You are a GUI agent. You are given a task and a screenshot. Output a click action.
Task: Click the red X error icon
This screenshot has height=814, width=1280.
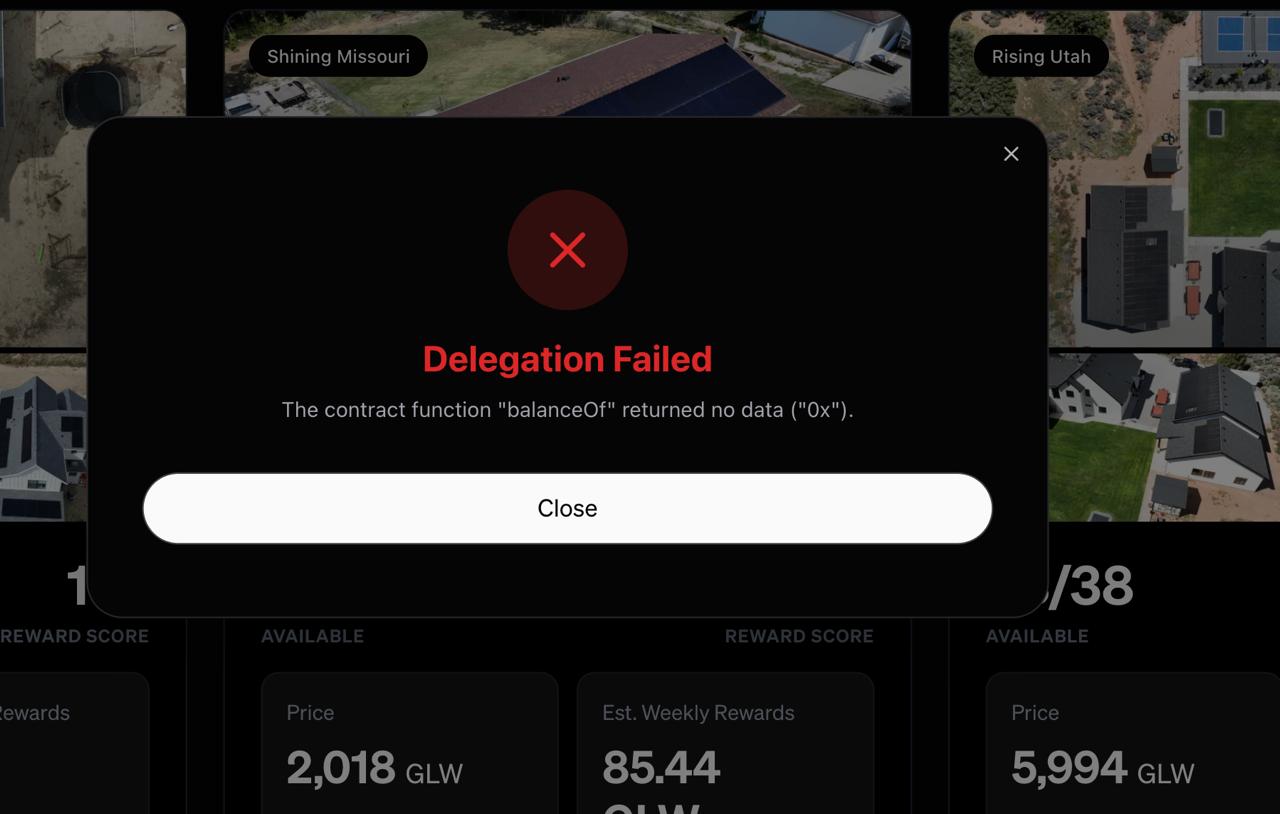pos(567,250)
